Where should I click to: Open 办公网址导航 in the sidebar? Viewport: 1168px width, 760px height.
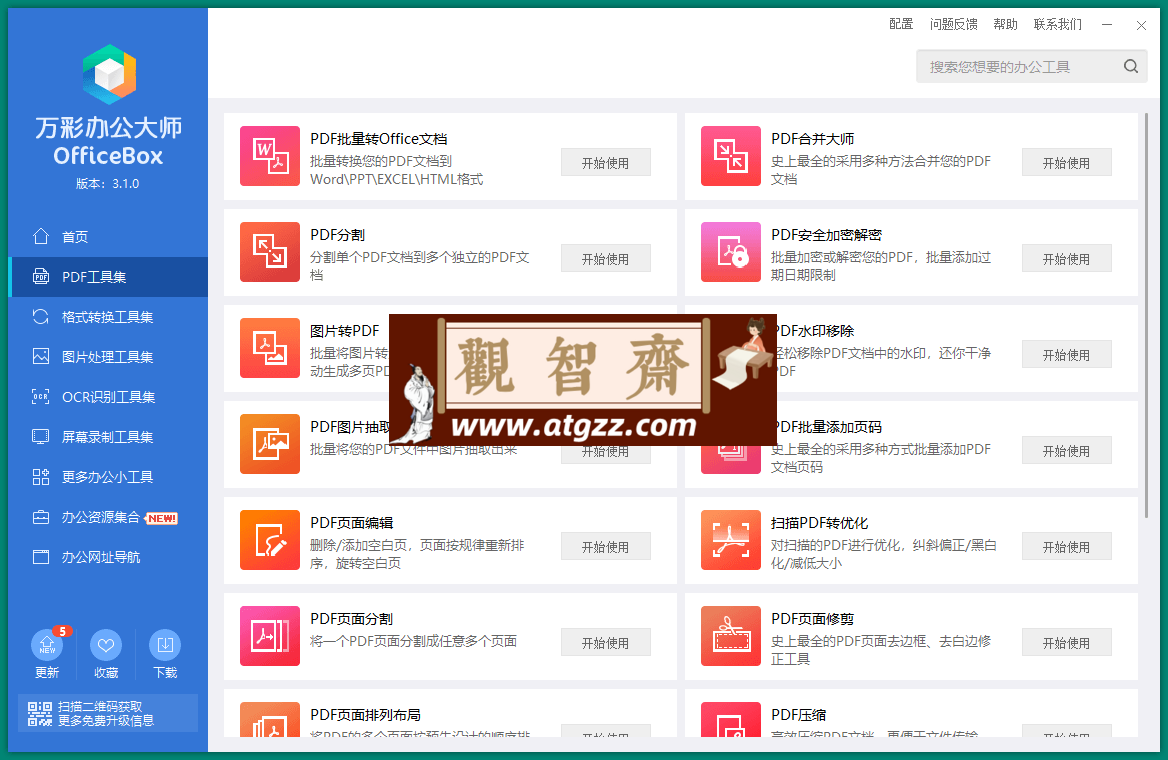pos(109,557)
